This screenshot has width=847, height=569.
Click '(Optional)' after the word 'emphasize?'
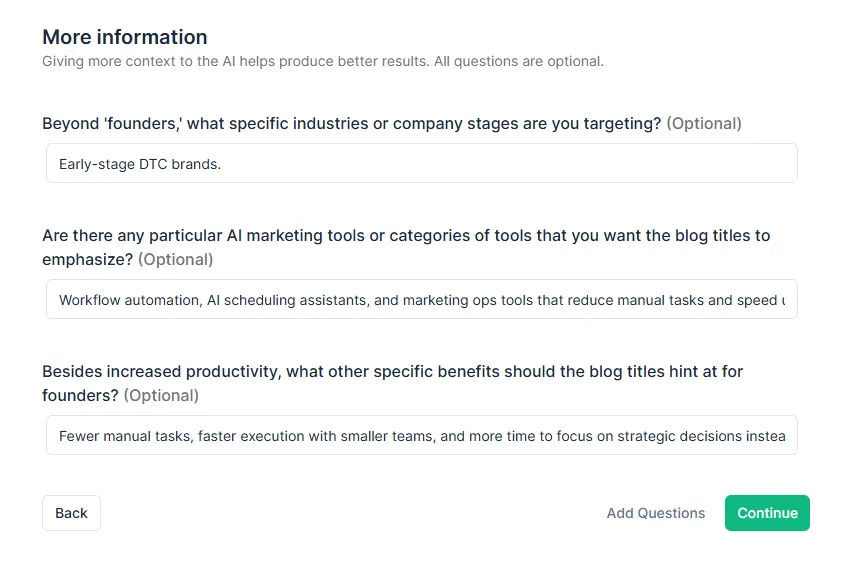175,260
